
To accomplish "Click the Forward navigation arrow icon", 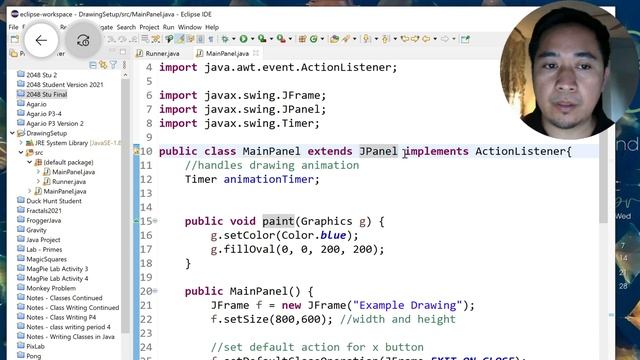I will [444, 39].
